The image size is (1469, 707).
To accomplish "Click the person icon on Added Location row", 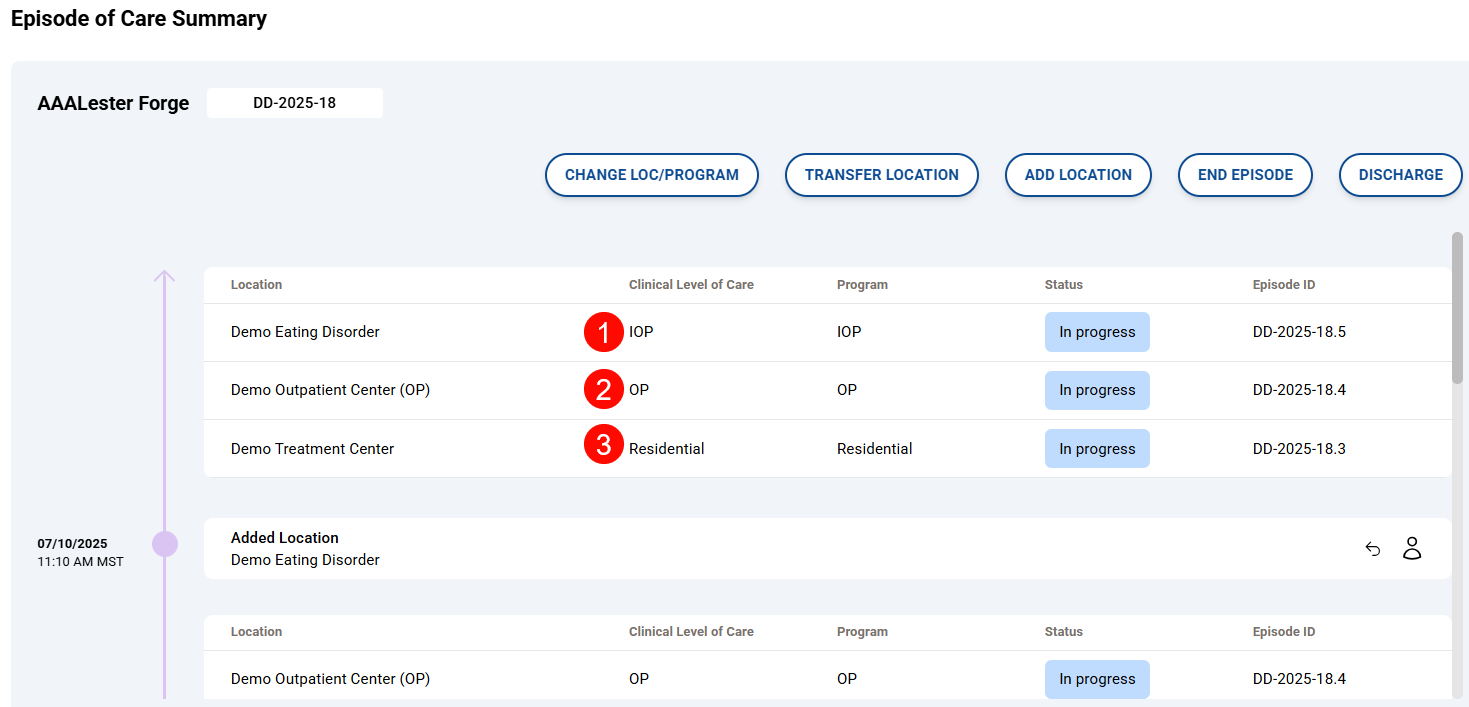I will pyautogui.click(x=1411, y=548).
